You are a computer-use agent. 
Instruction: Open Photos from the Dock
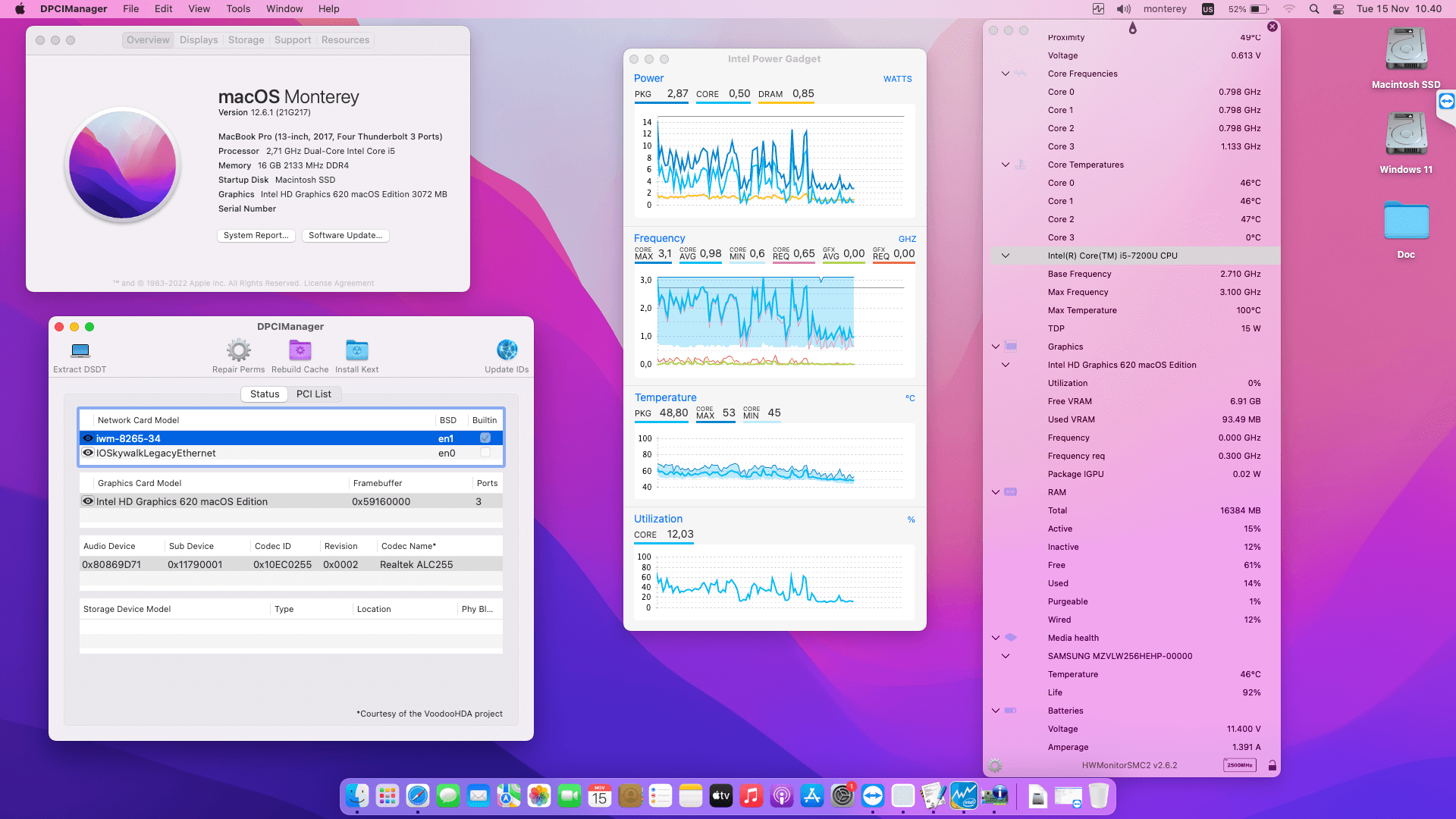[539, 795]
